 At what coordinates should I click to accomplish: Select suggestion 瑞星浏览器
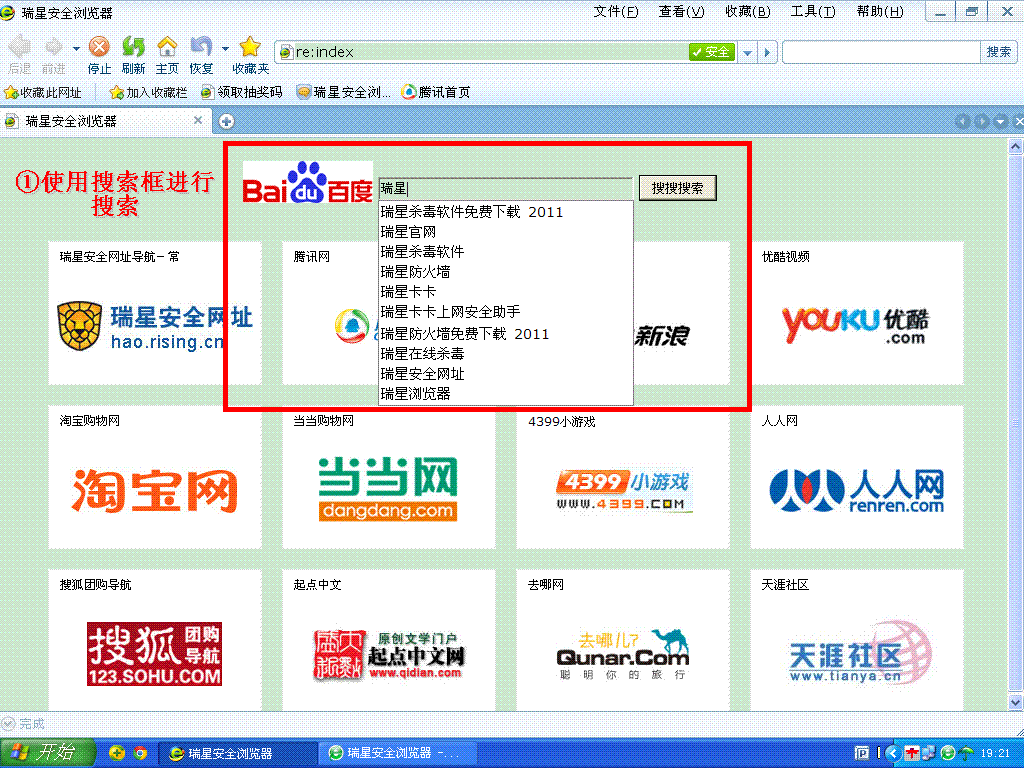click(x=505, y=394)
